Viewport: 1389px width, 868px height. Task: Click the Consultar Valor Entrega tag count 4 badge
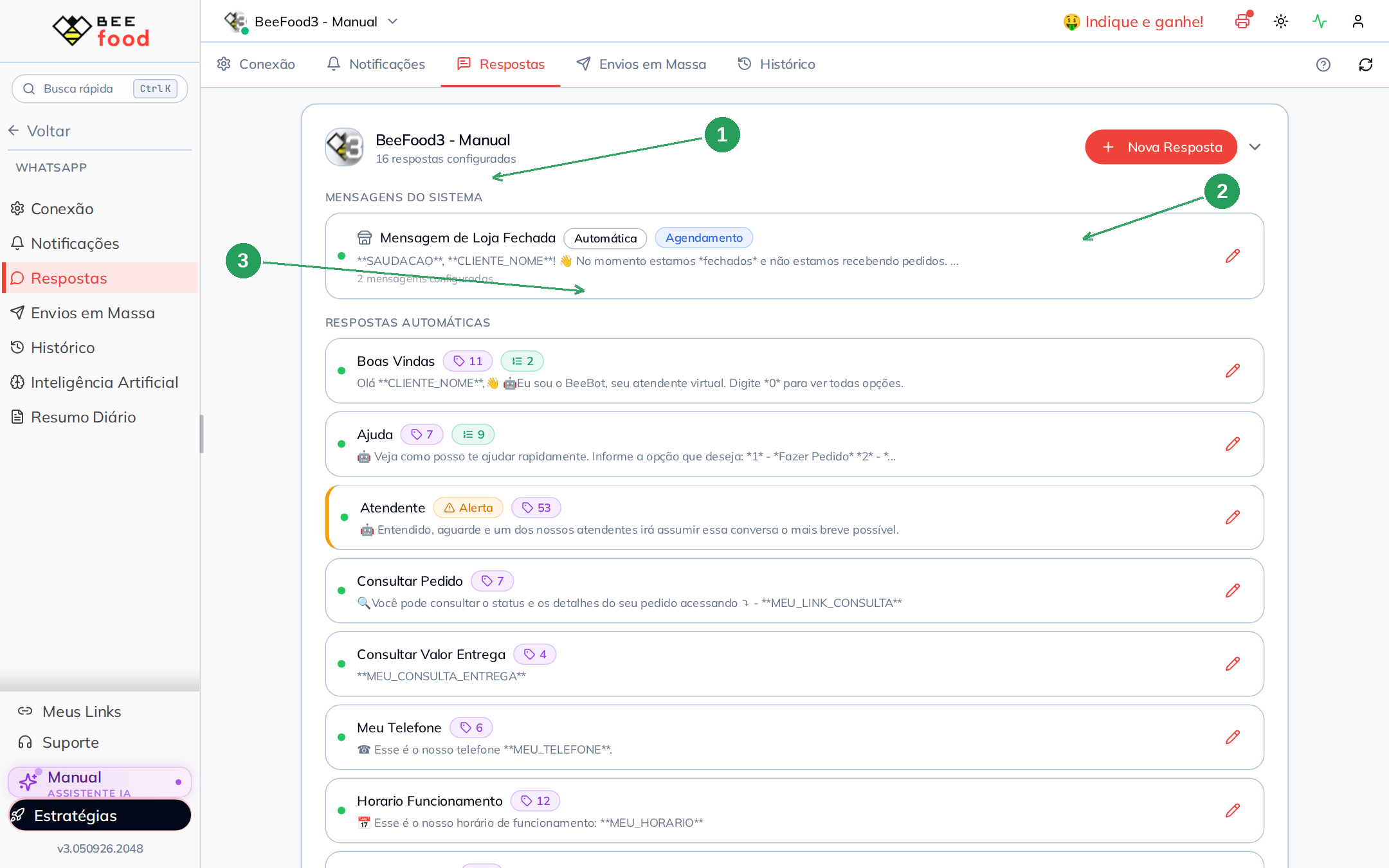pyautogui.click(x=535, y=655)
